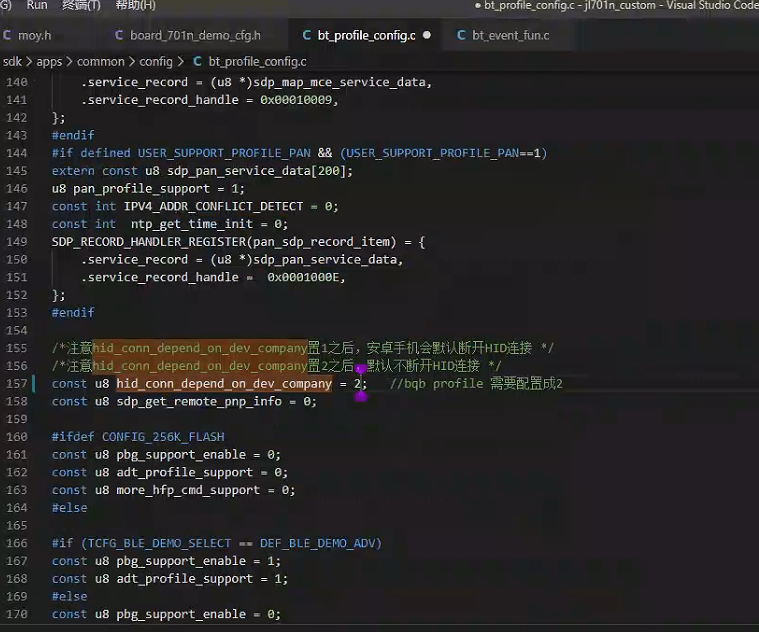Open common breadcrumb segment

[x=101, y=61]
